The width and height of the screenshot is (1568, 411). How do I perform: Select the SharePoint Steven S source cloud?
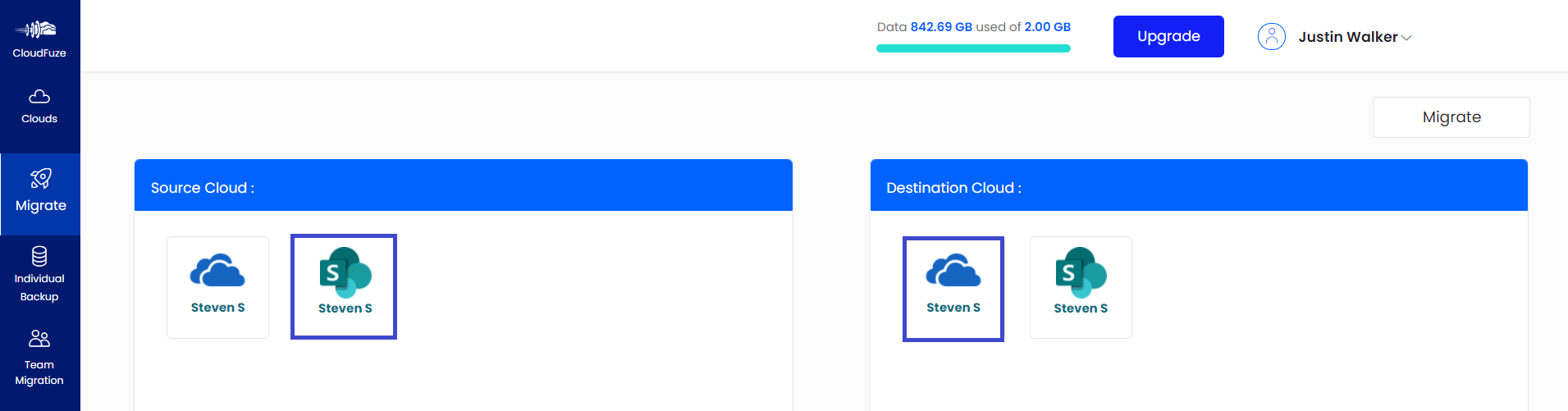pos(344,286)
